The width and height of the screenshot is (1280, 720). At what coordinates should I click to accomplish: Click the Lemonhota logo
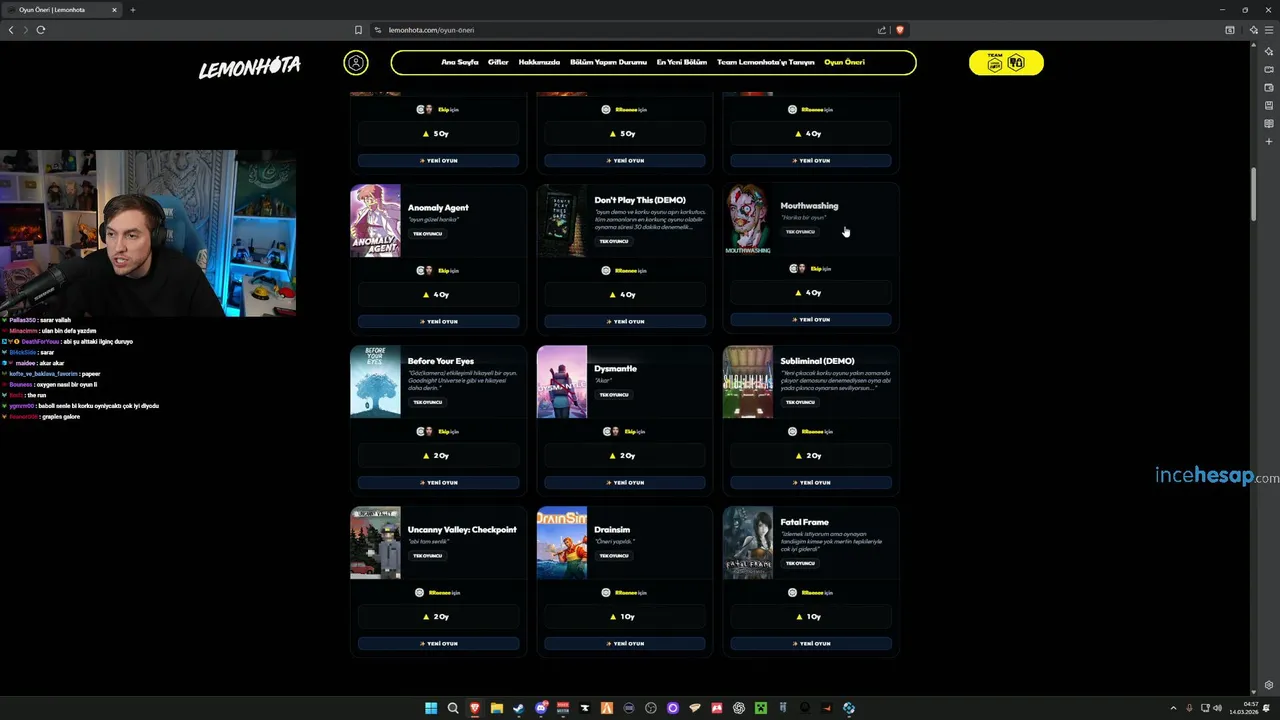pos(249,67)
